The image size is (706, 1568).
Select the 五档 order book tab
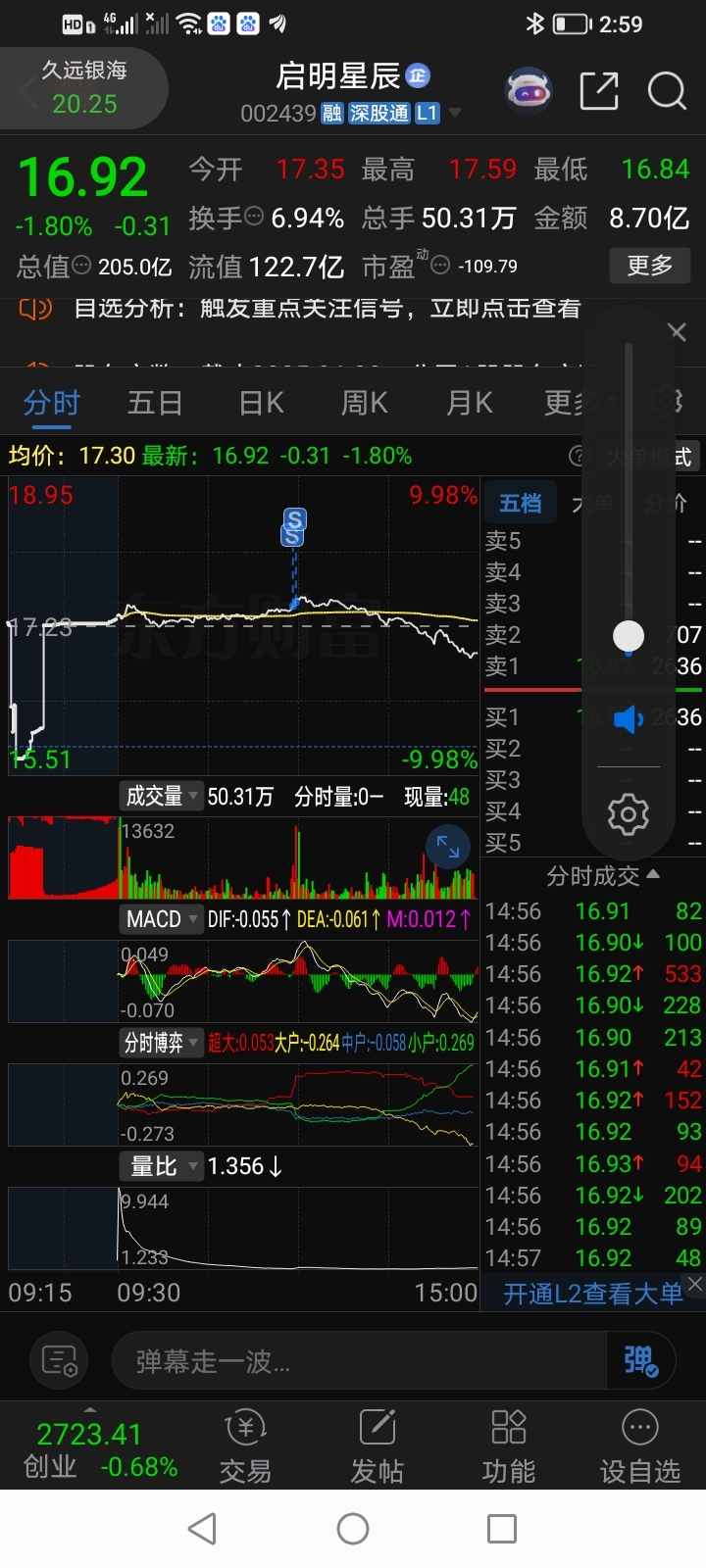point(520,504)
